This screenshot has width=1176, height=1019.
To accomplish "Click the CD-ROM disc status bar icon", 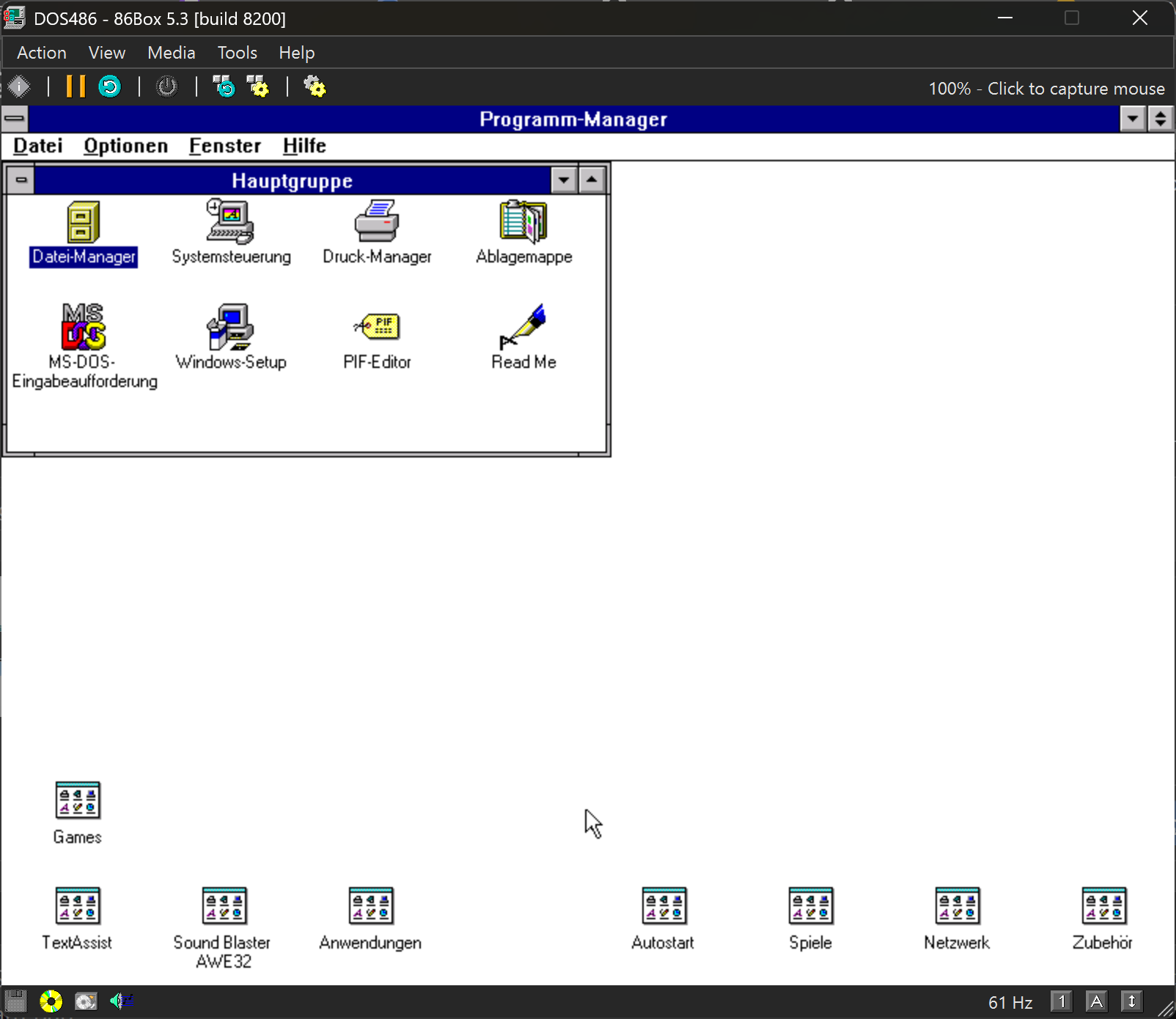I will click(x=51, y=1001).
